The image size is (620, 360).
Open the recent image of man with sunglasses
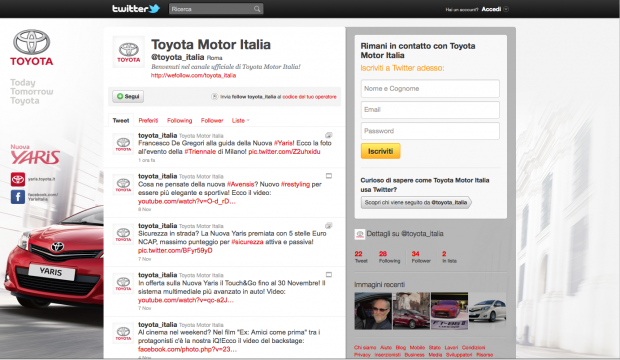(x=373, y=311)
